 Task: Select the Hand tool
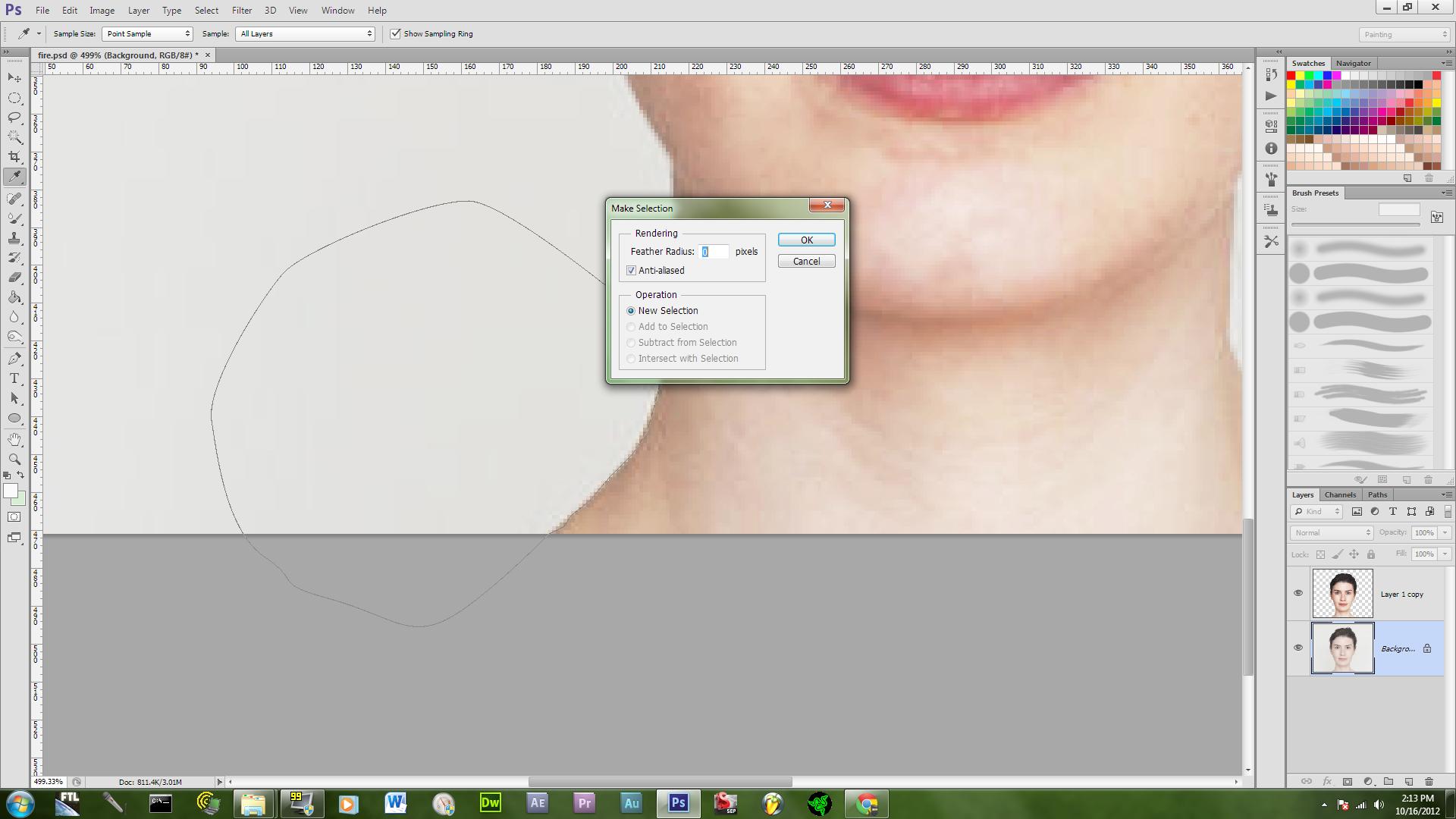[14, 440]
